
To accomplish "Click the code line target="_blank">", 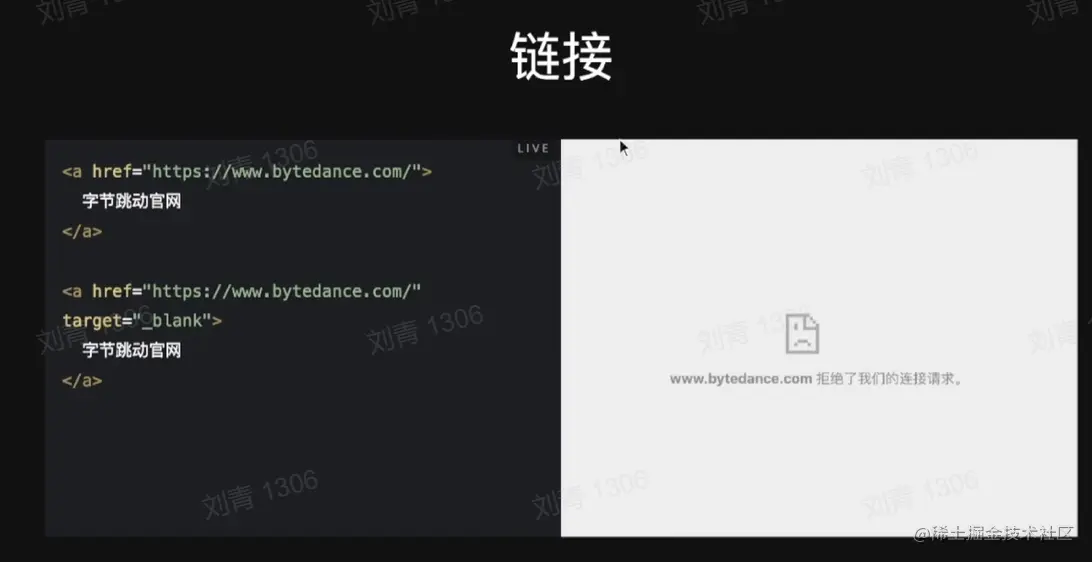I will [142, 320].
